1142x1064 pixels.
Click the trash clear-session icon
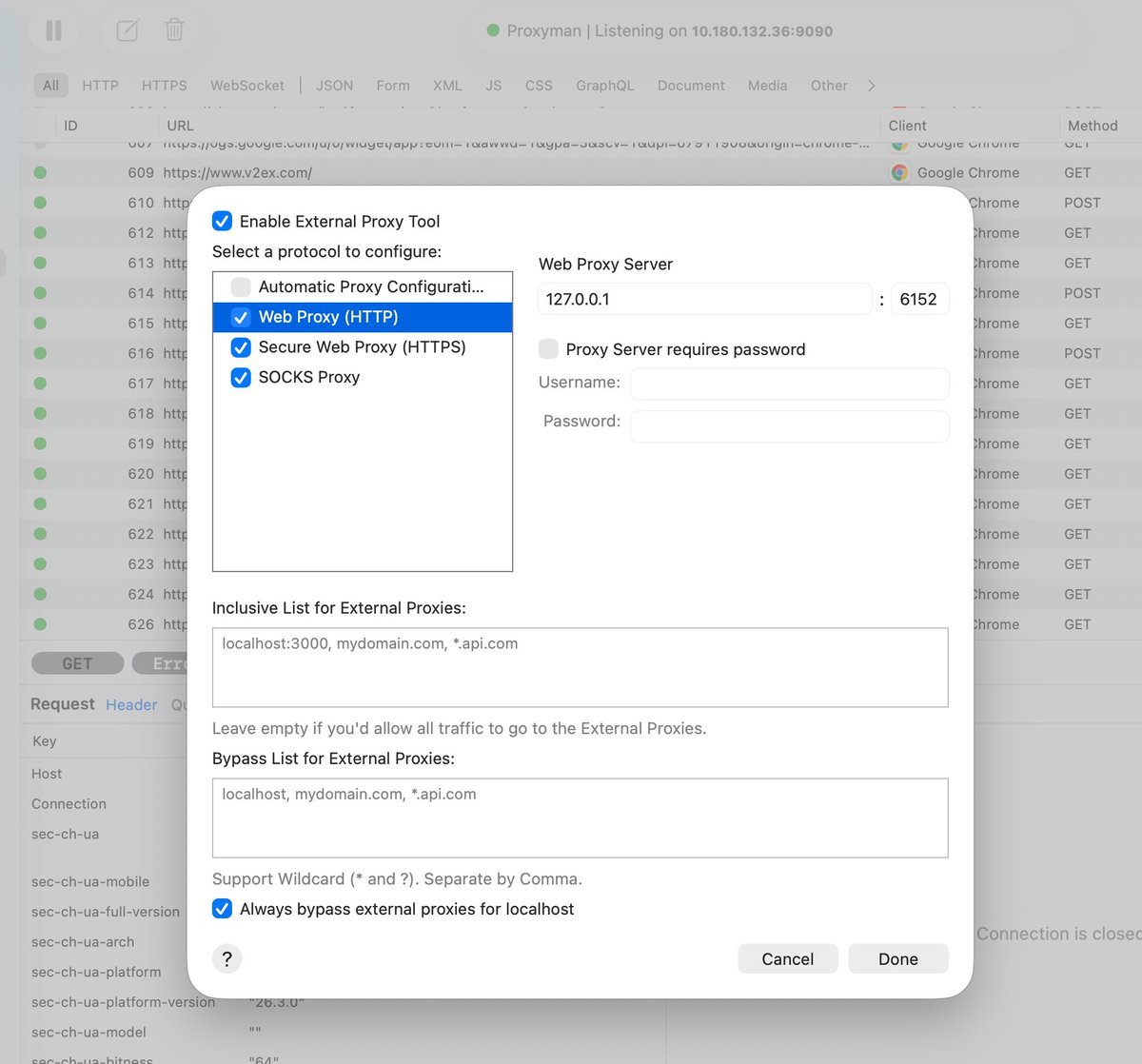[174, 30]
